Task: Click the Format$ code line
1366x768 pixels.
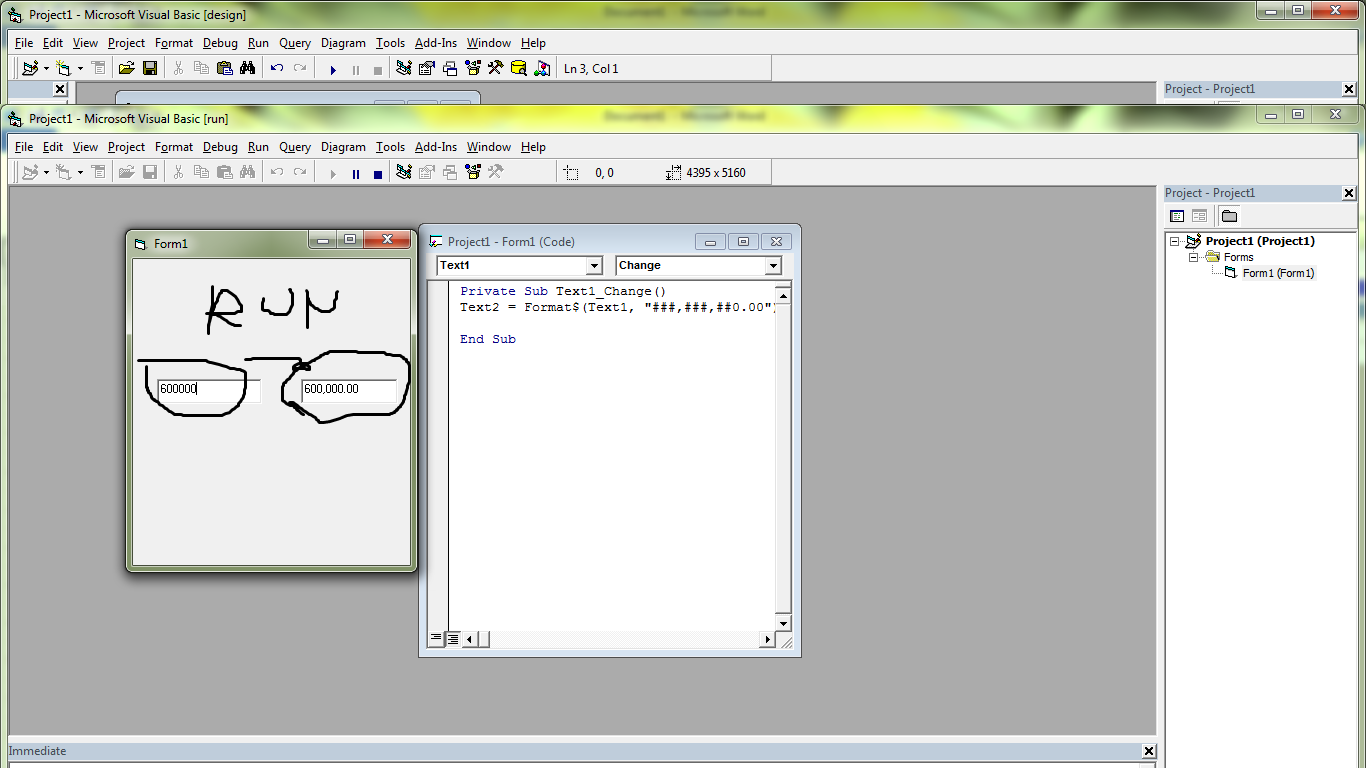Action: [617, 307]
